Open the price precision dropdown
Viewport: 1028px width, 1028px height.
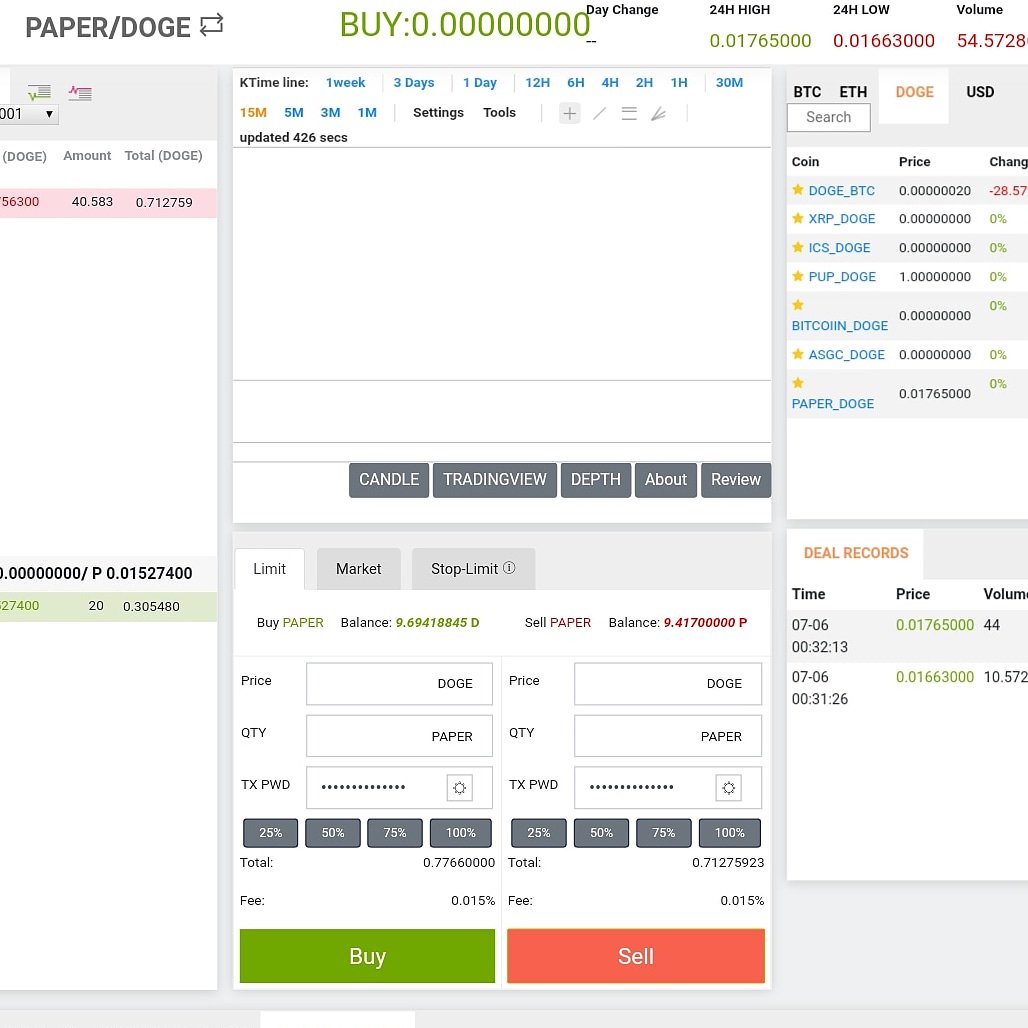point(28,114)
